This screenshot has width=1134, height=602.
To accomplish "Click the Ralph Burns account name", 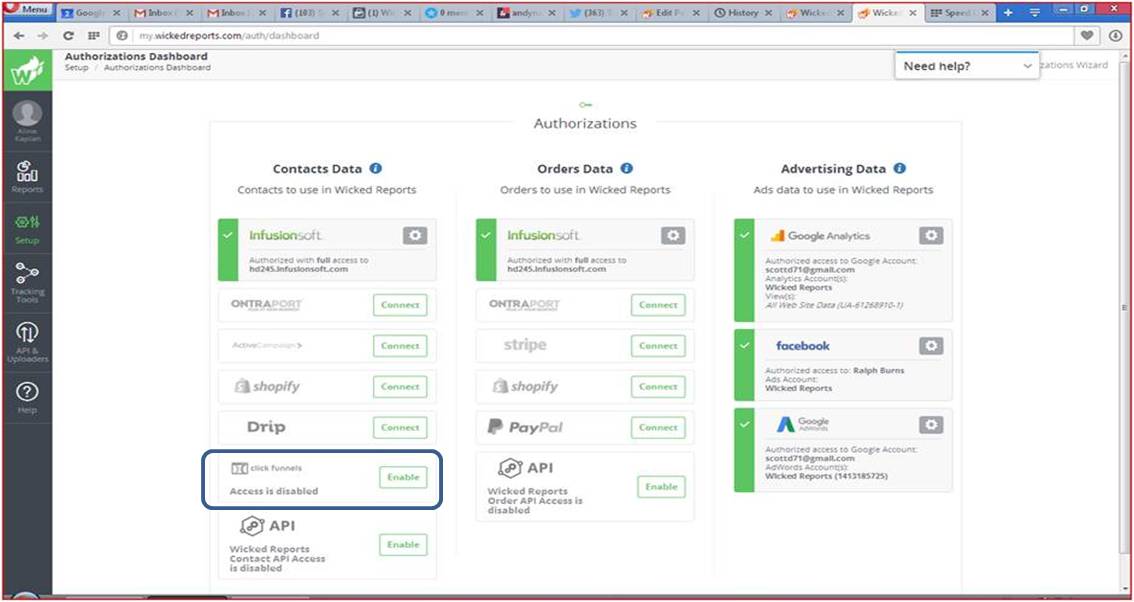I will [879, 370].
